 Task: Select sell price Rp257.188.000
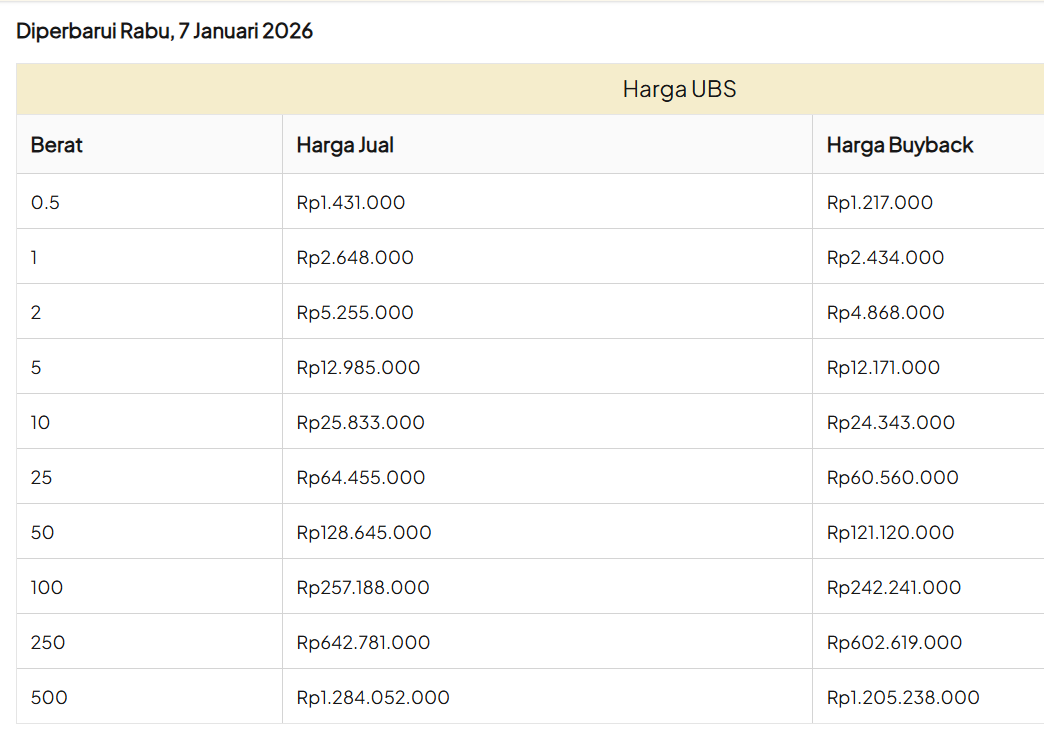pyautogui.click(x=363, y=588)
